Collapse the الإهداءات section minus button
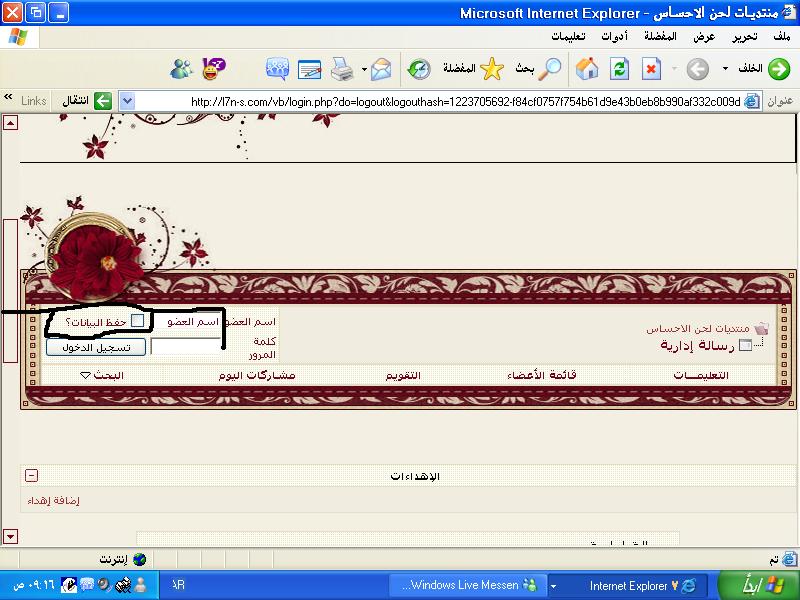This screenshot has height=600, width=800. 31,476
